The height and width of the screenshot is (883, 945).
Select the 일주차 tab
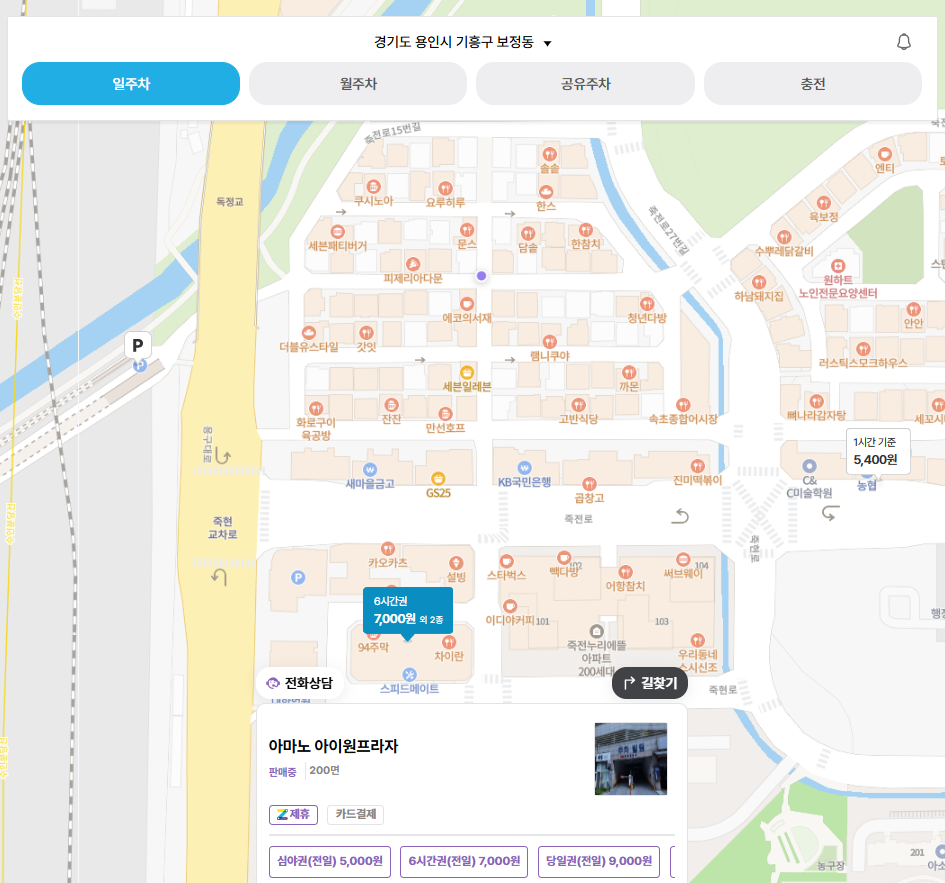[x=131, y=83]
